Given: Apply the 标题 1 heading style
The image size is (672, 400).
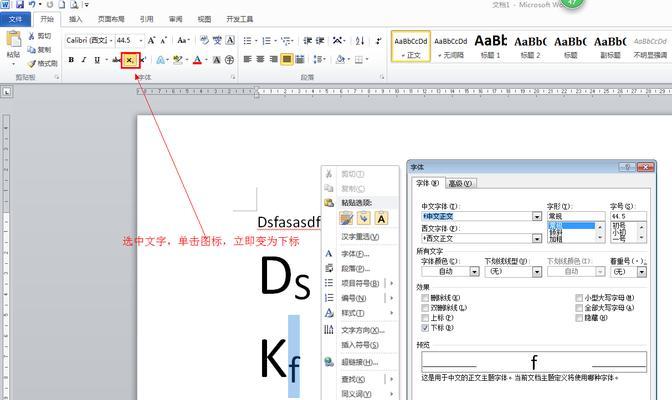Looking at the screenshot, I should [x=490, y=46].
